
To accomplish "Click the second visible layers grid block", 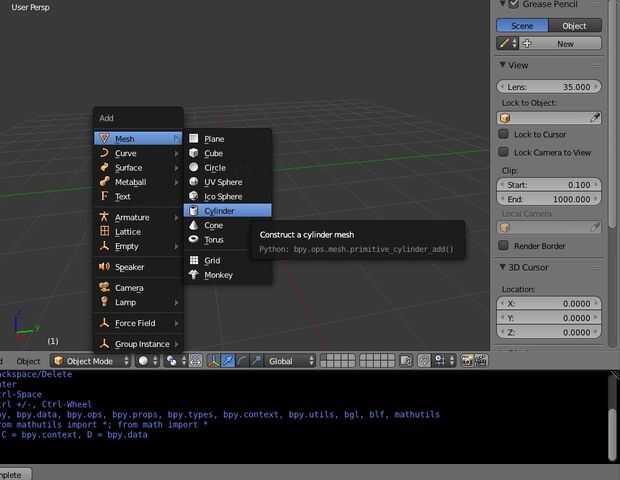I will (x=376, y=361).
